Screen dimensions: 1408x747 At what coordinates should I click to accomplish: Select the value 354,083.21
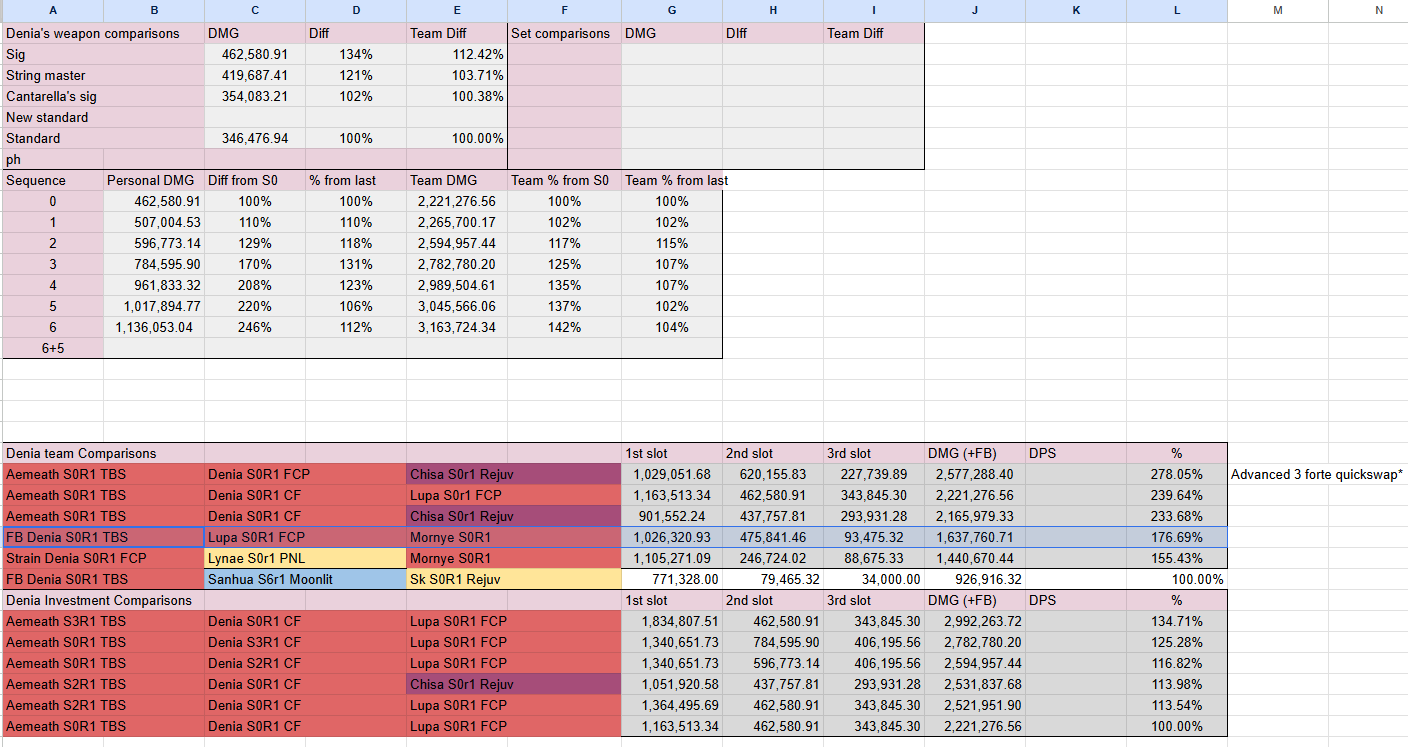[255, 96]
